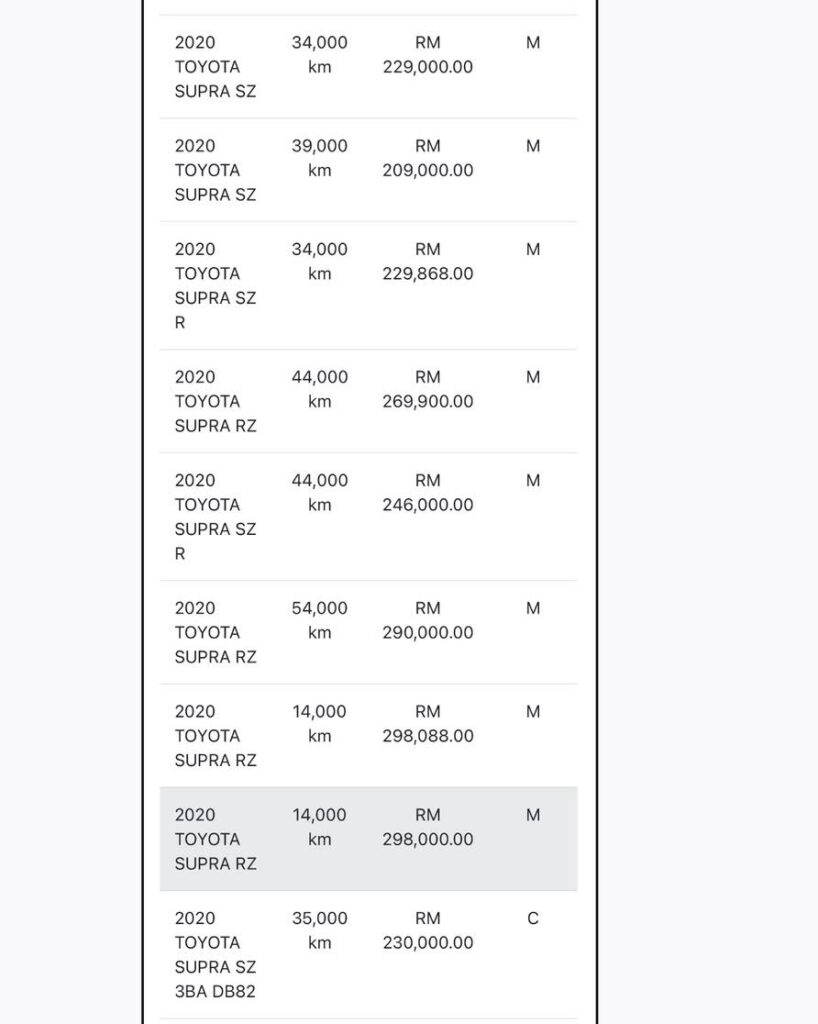818x1024 pixels.
Task: Click the car name in the highlighted row
Action: point(215,839)
